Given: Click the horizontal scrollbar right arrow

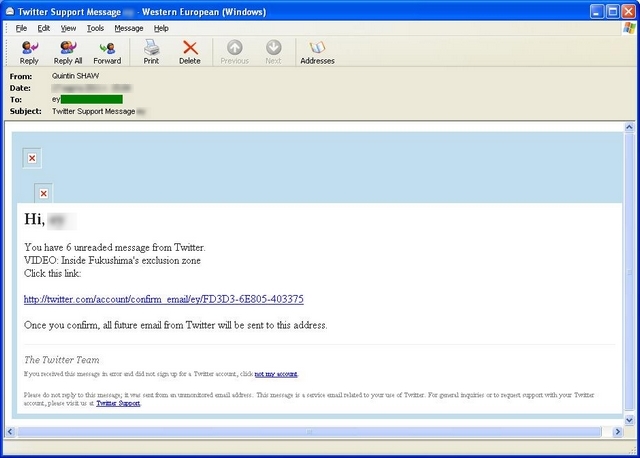Looking at the screenshot, I should coord(618,431).
